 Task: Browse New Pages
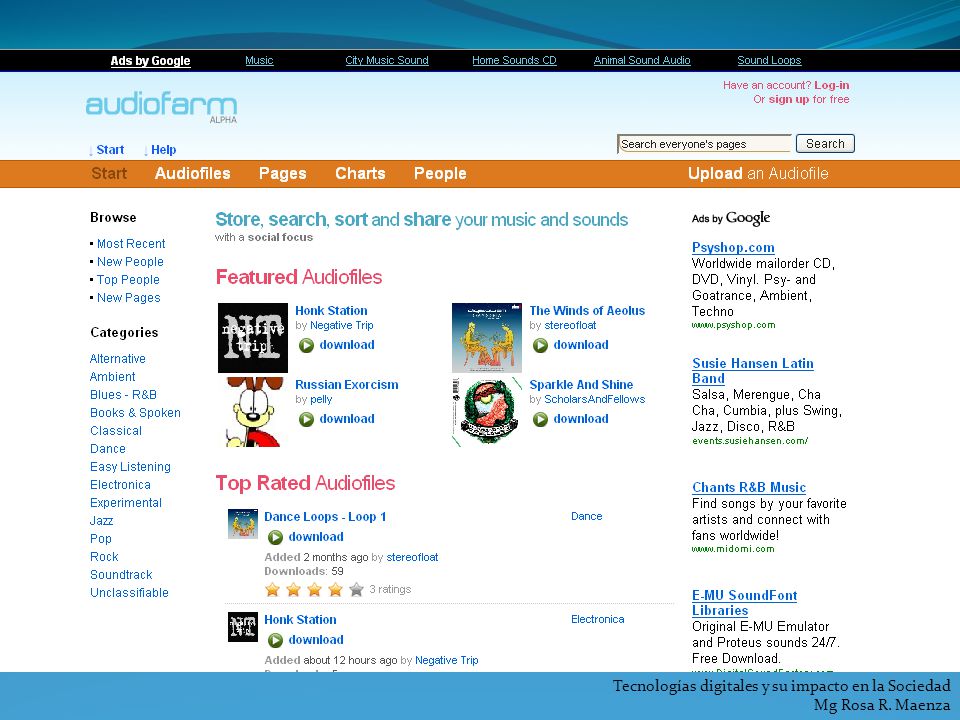pos(129,298)
